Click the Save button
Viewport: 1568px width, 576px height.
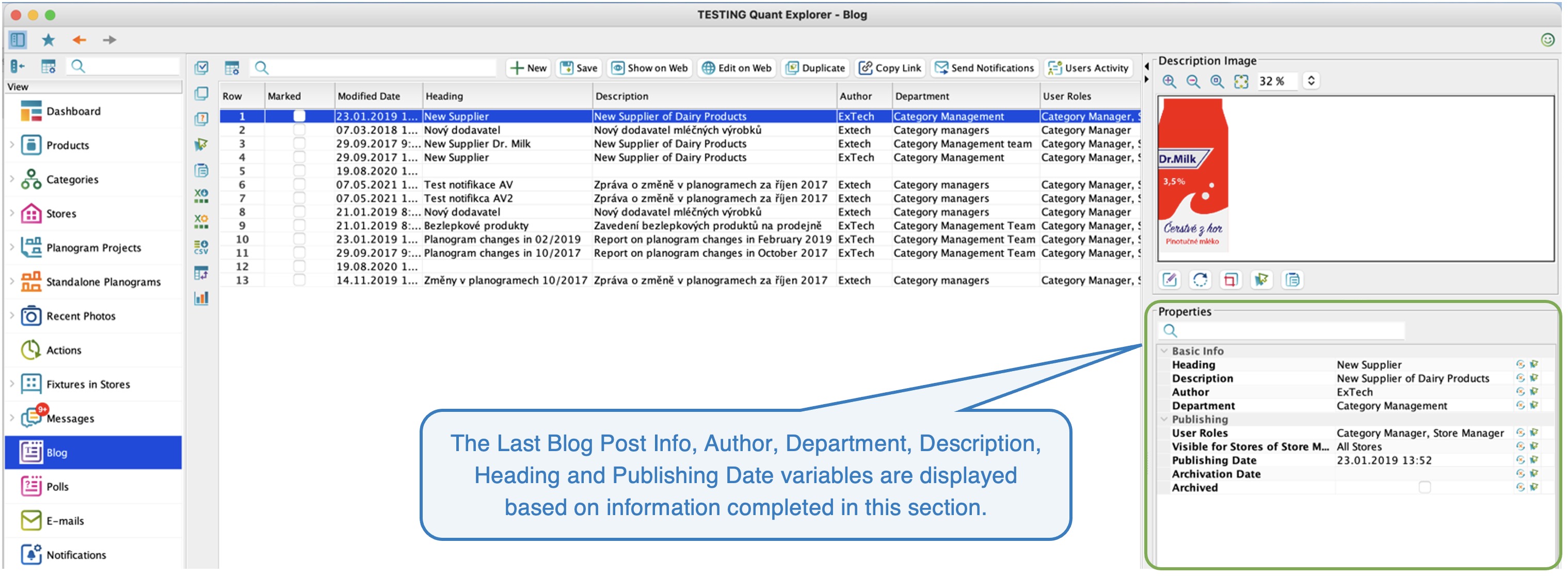(579, 68)
